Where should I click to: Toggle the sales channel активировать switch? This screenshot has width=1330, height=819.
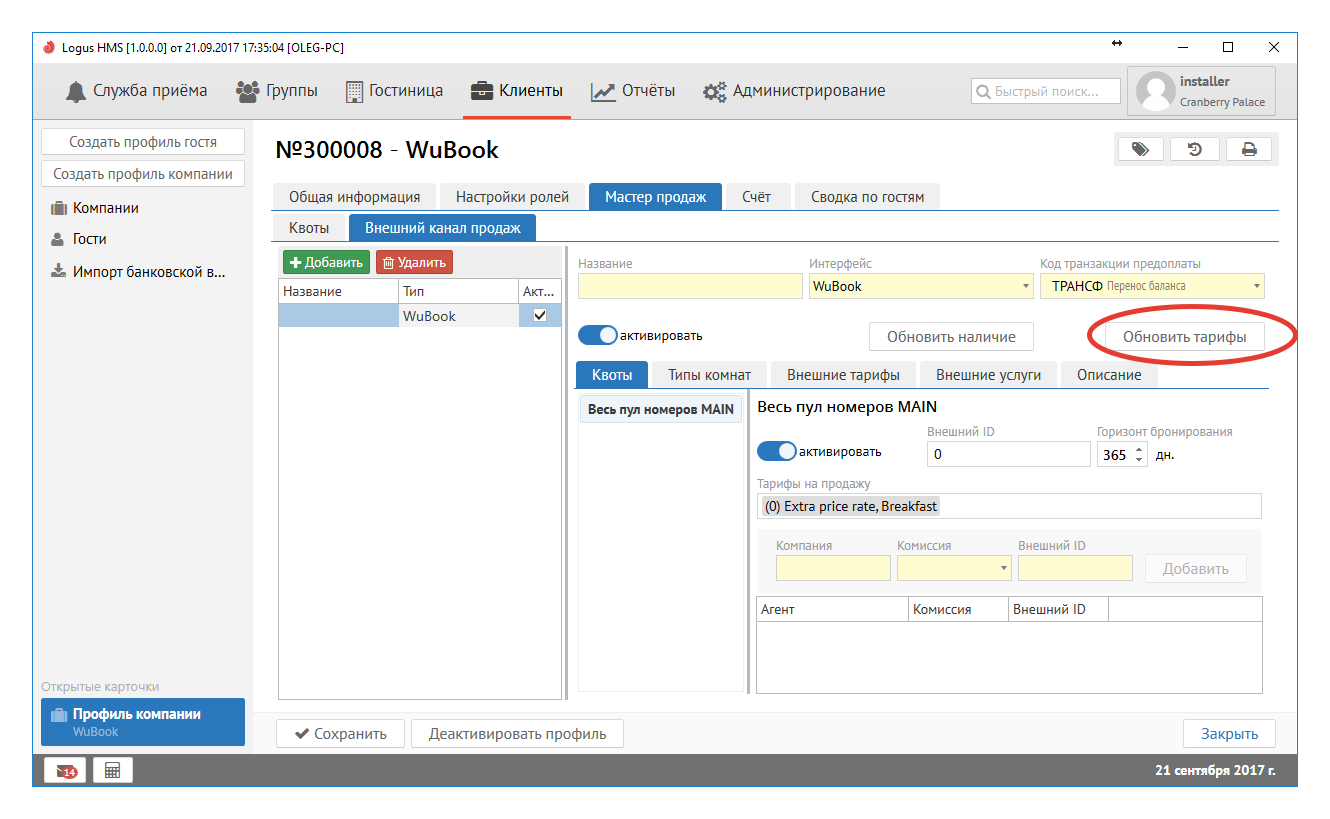point(598,336)
